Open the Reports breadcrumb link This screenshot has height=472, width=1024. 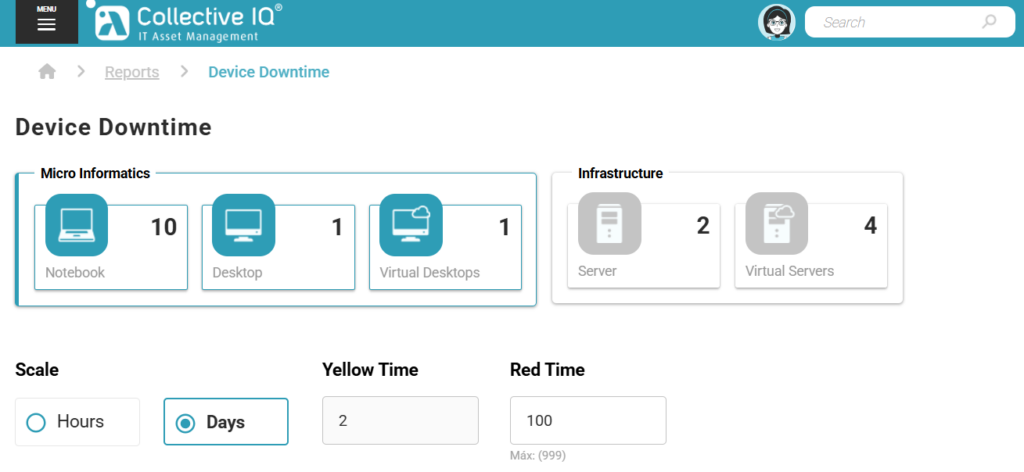(x=132, y=72)
